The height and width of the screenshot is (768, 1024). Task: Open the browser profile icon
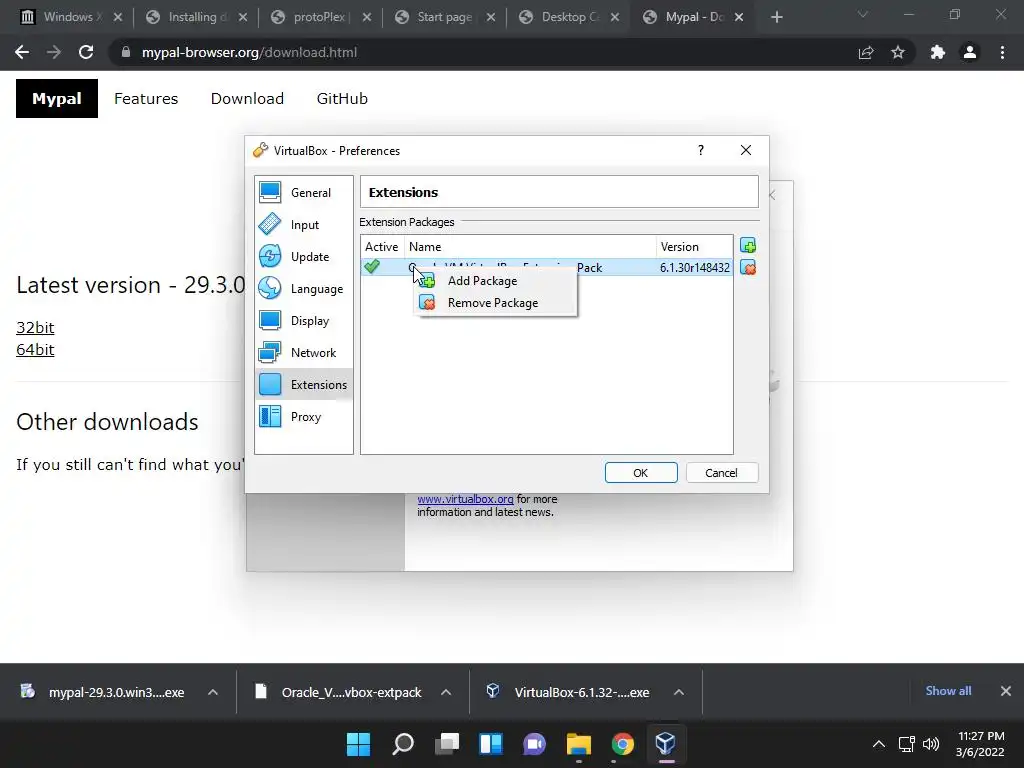tap(970, 52)
